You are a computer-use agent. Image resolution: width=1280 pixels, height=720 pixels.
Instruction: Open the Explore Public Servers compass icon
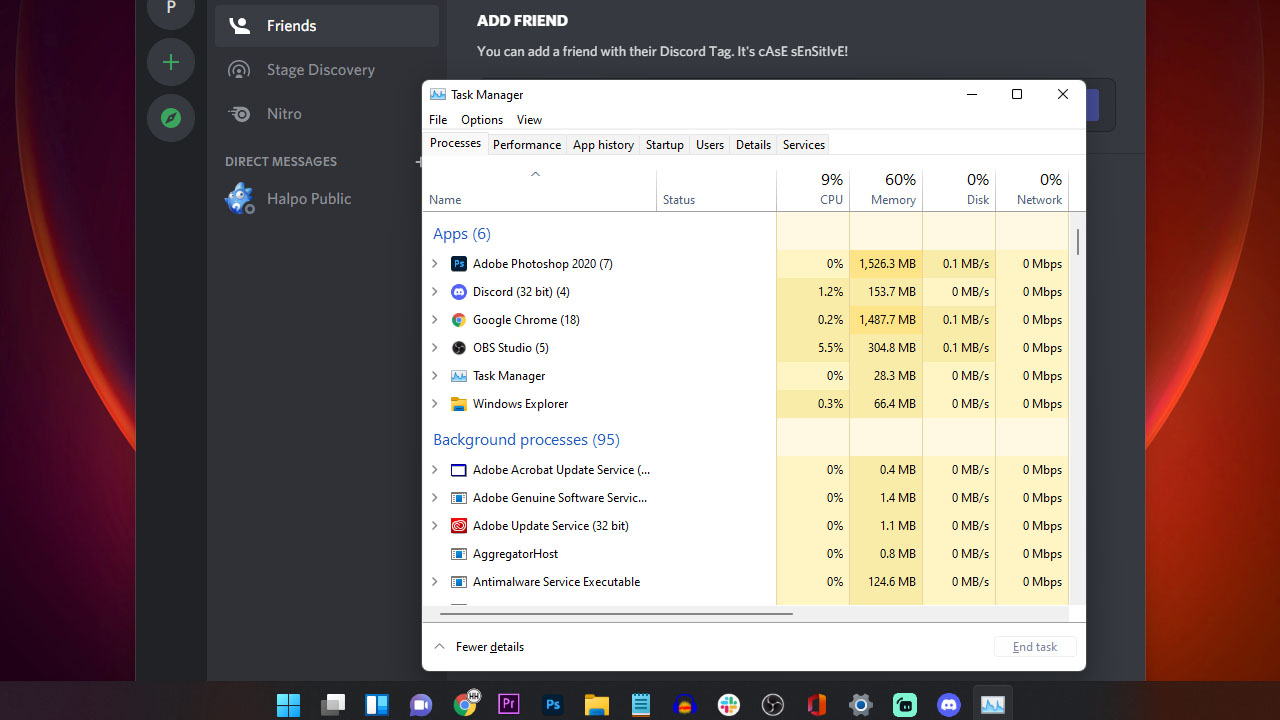coord(171,118)
